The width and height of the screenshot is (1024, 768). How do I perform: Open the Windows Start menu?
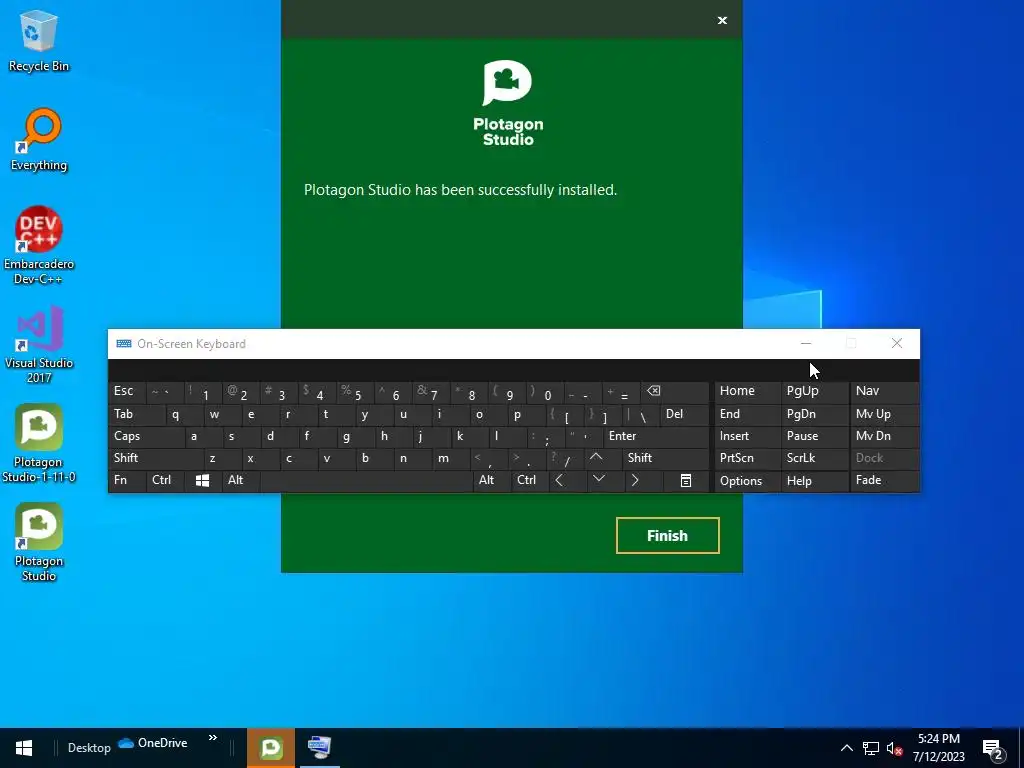[x=24, y=748]
